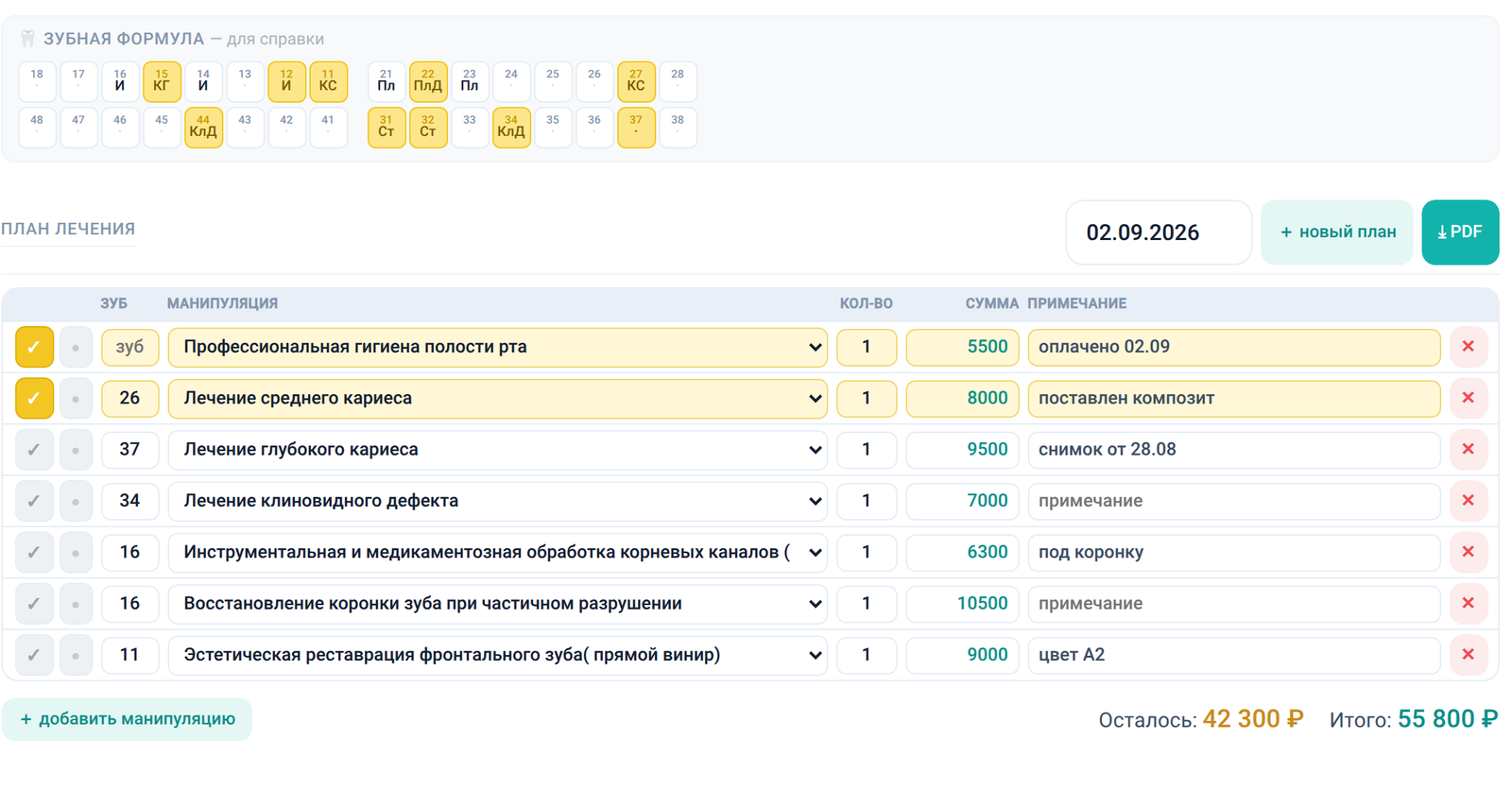1512x791 pixels.
Task: Click note field оплачено 02.09
Action: (x=1234, y=347)
